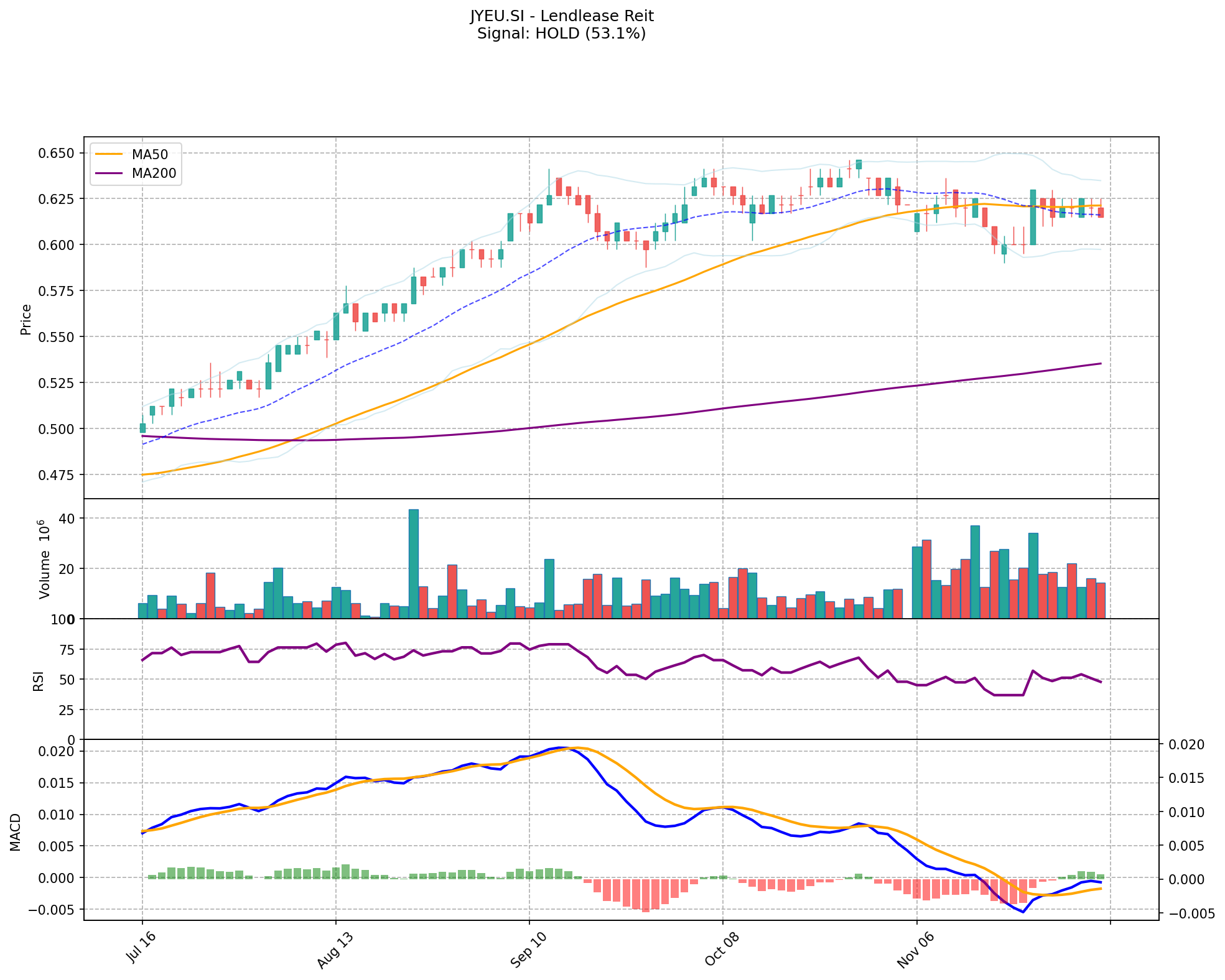Click the RSI 75 tick label

[x=66, y=650]
